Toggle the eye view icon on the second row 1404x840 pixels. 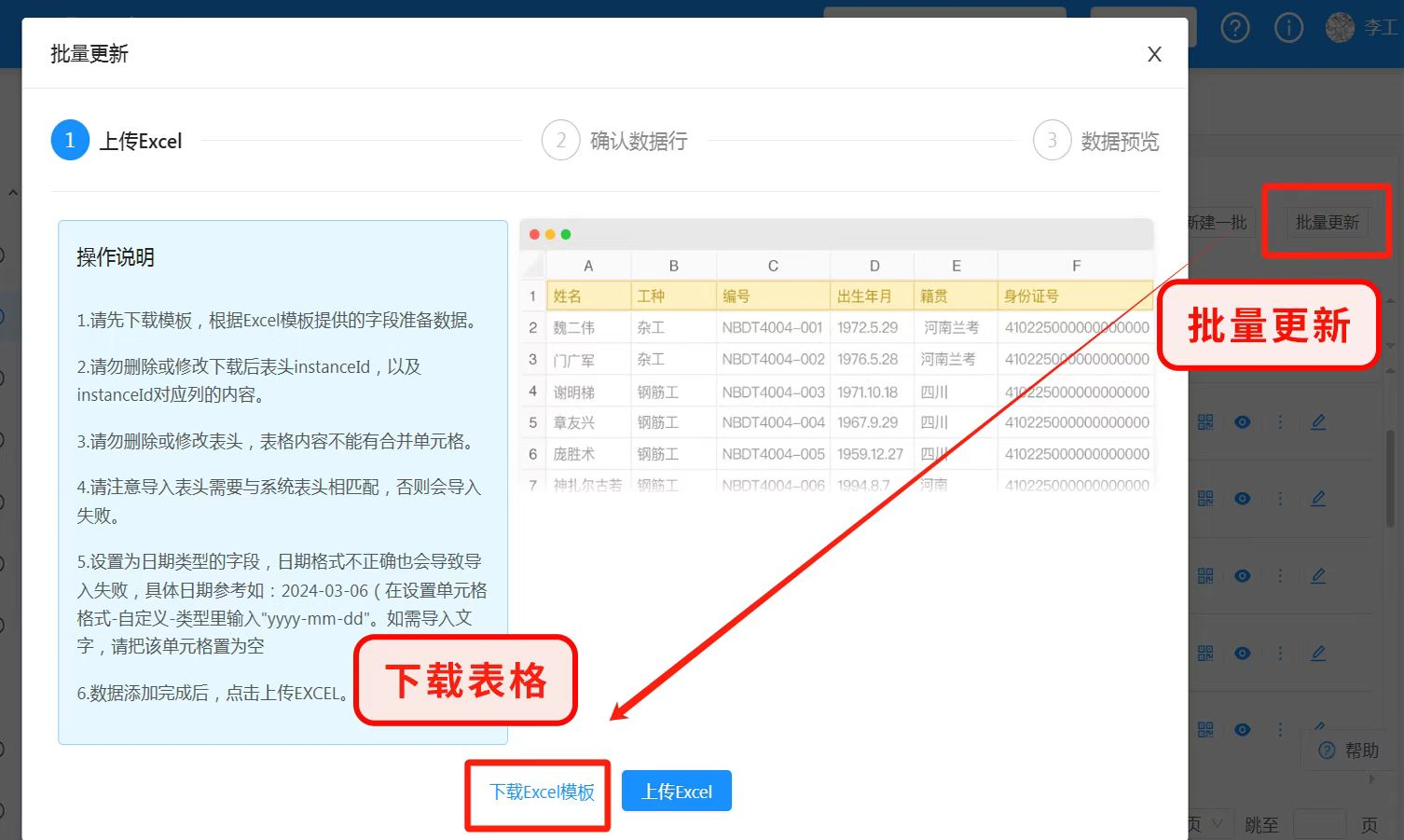click(x=1242, y=498)
